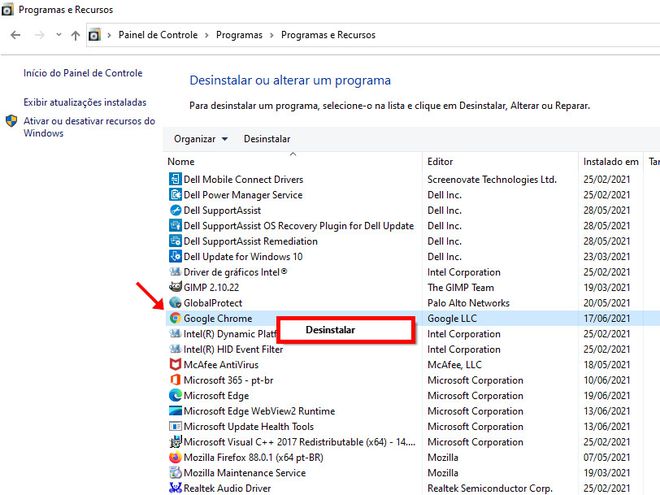Click the Intel(R) Dynamic Platform icon
Screen dimensions: 660x495
tap(175, 334)
